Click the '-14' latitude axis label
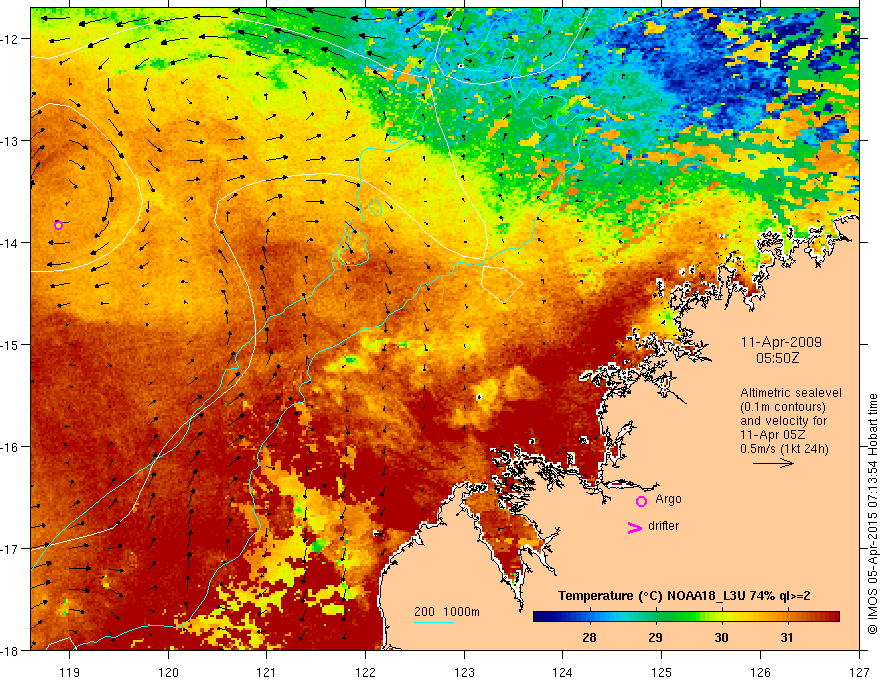Screen dimensions: 880x680 (11, 243)
